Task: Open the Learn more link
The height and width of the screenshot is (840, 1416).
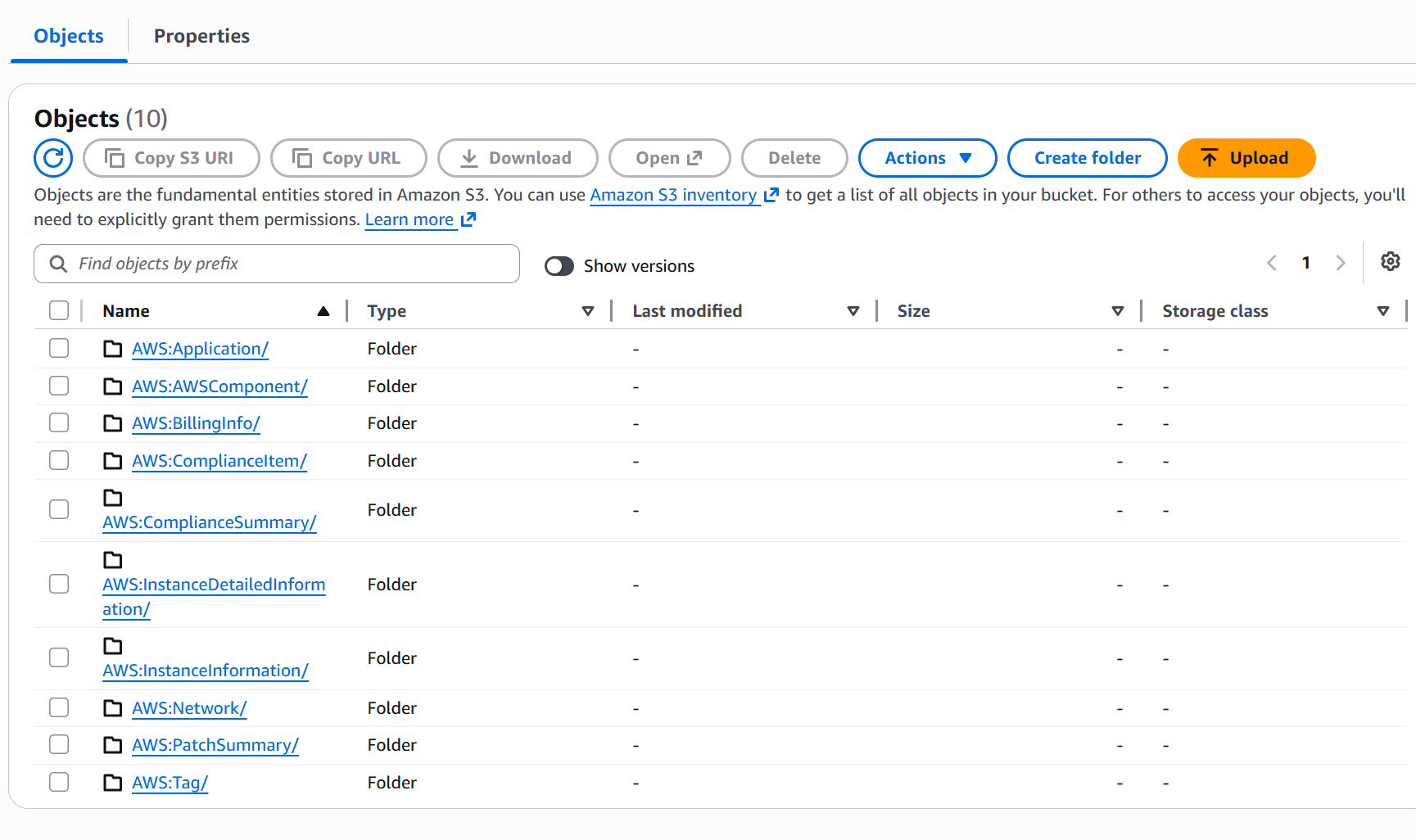Action: click(x=409, y=219)
